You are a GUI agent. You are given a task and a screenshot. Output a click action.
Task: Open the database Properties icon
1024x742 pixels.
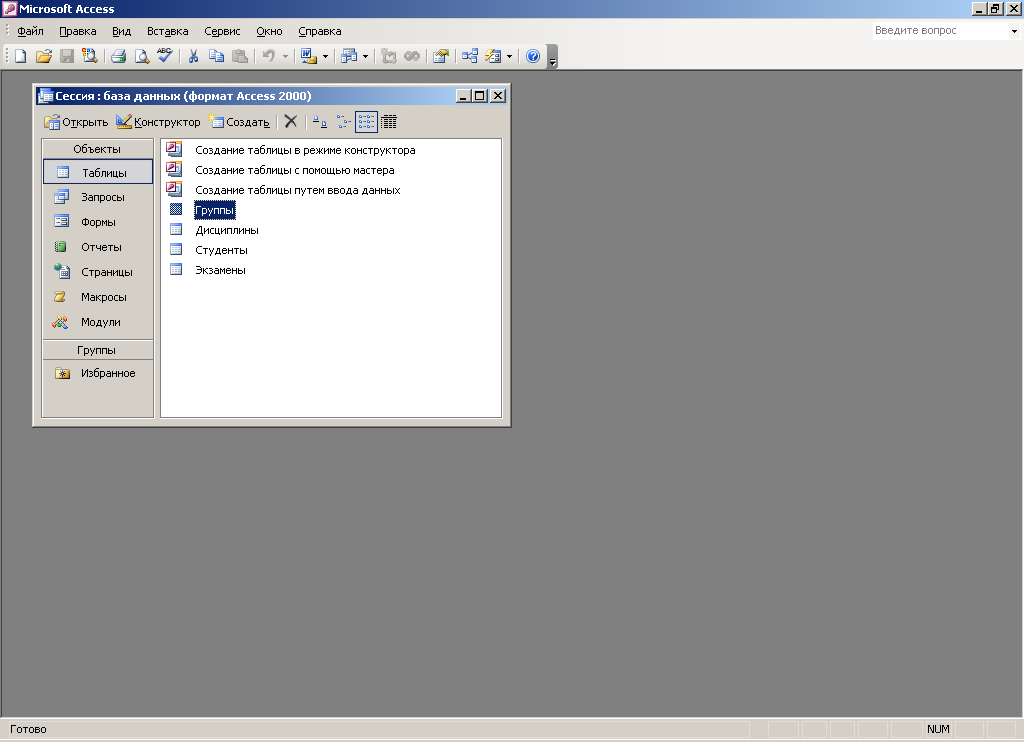tap(441, 56)
